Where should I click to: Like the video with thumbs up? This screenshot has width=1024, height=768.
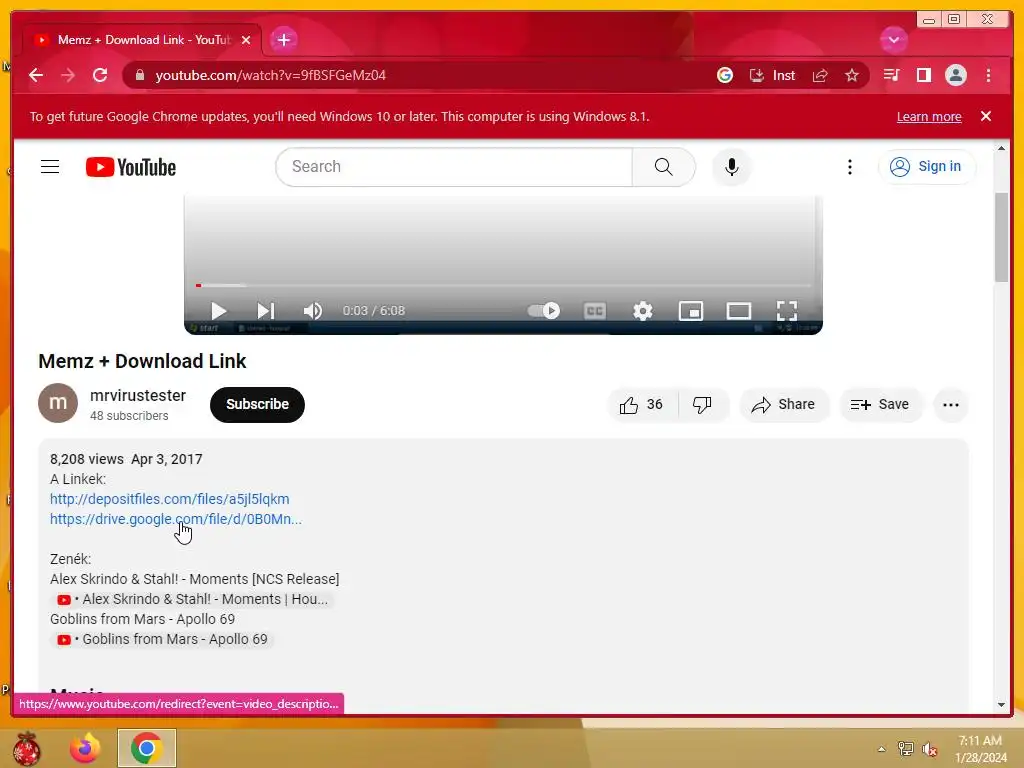coord(643,405)
